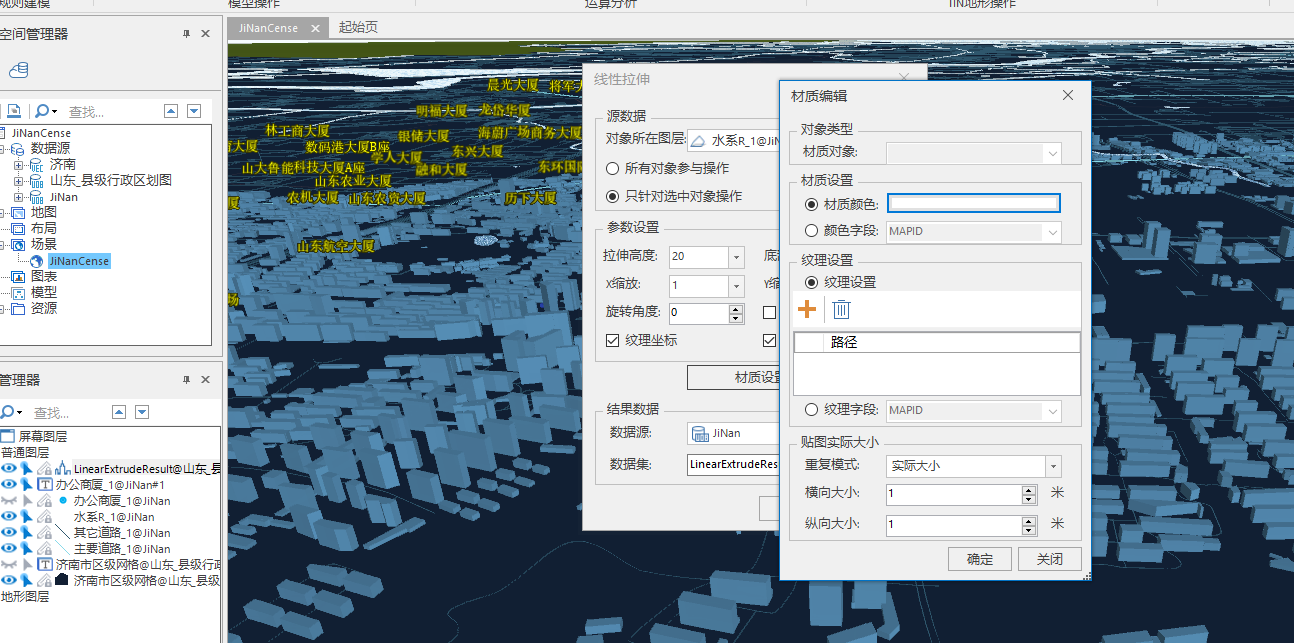Screen dimensions: 1294x643
Task: Click the search magnifier icon in 空间管理器
Action: tap(44, 110)
